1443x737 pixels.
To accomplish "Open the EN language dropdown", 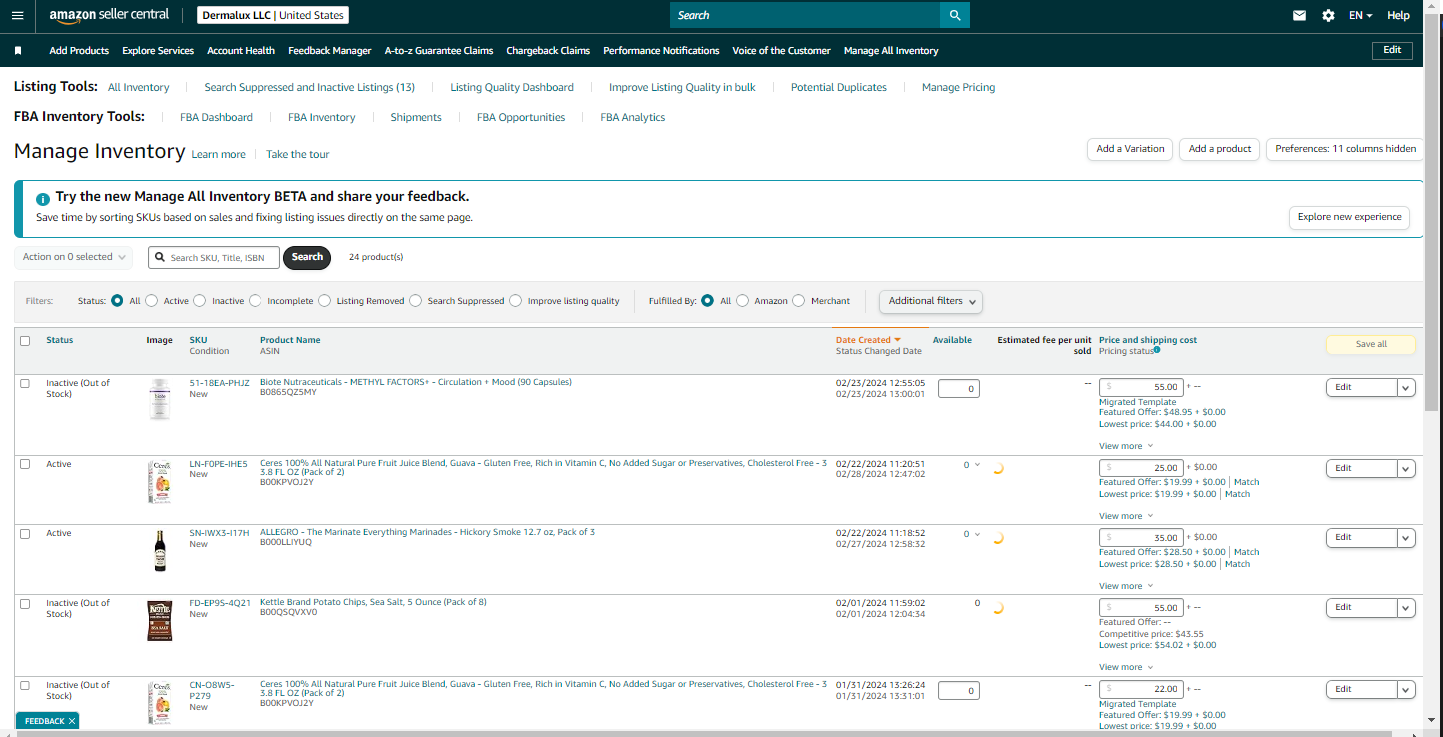I will (x=1360, y=15).
